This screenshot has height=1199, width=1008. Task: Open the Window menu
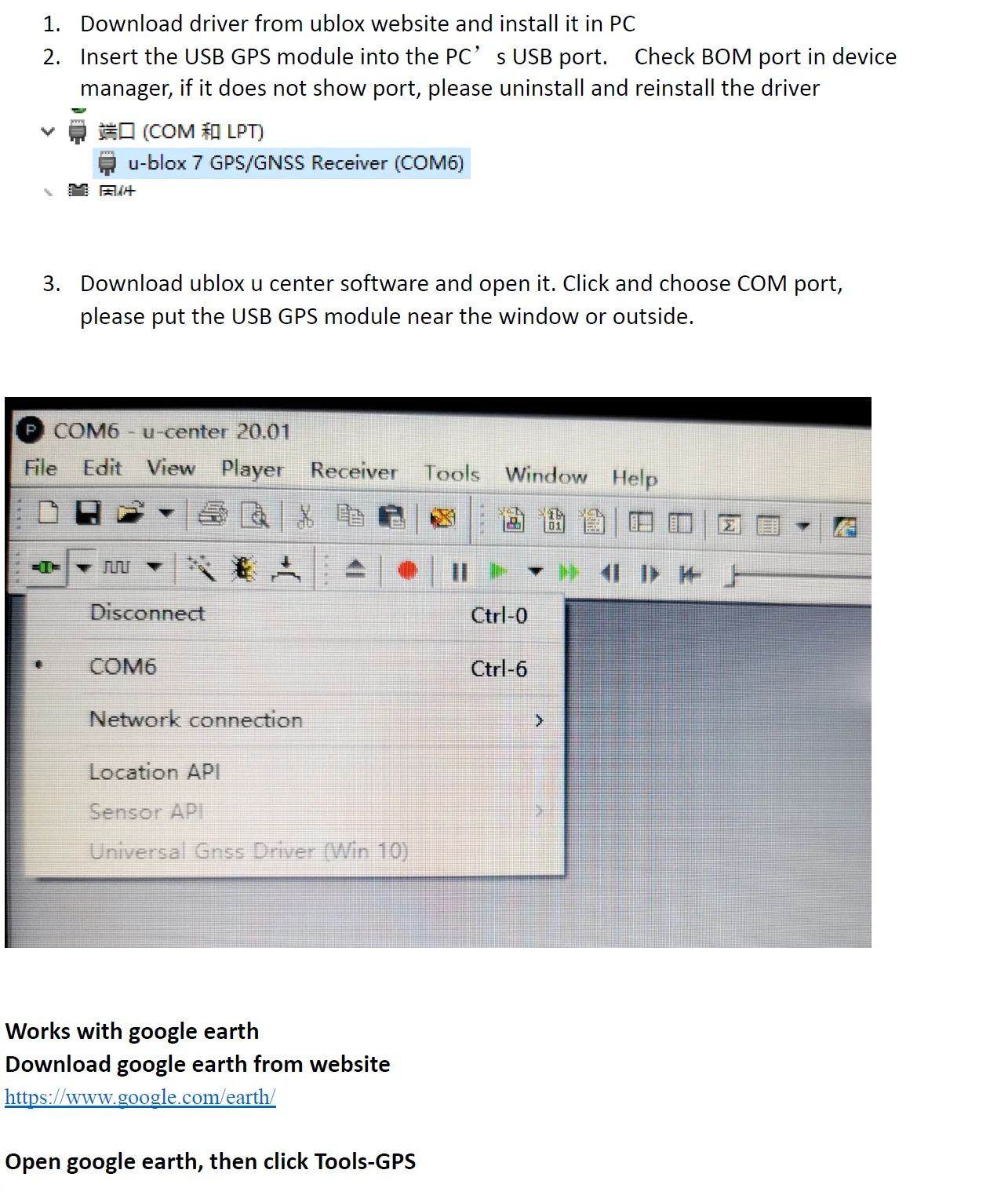point(546,475)
